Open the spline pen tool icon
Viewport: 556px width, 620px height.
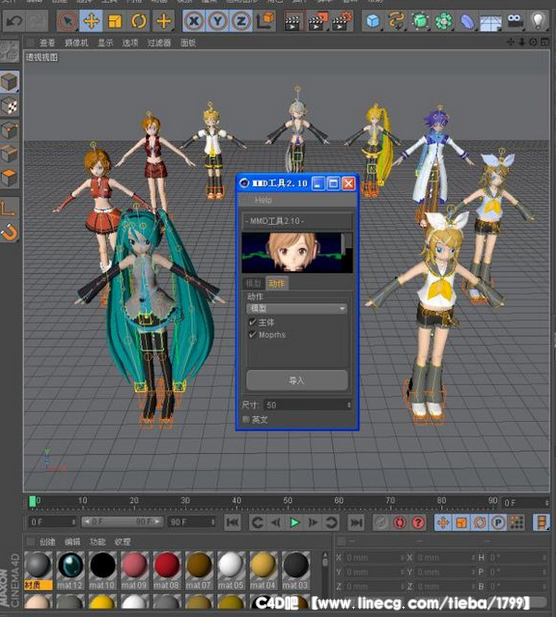pos(396,21)
